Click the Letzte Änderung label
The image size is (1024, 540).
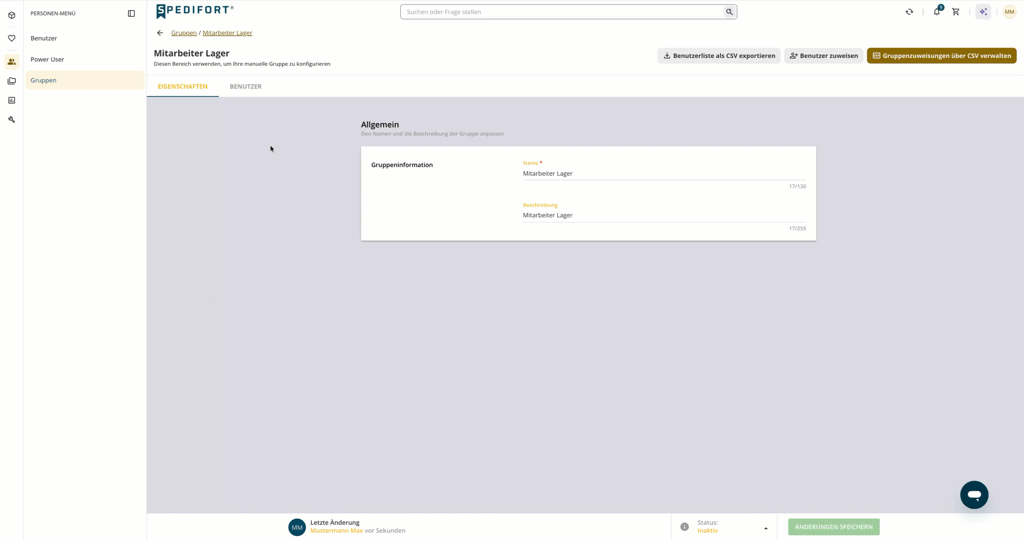coord(335,522)
